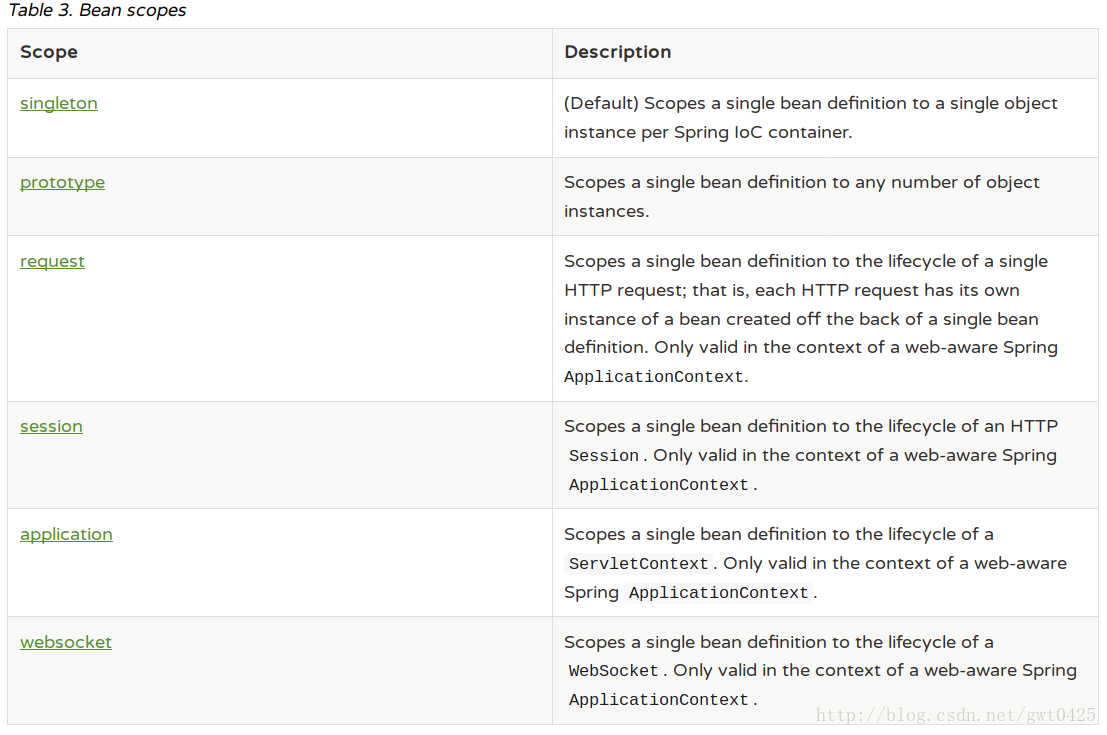Click the Description column header
This screenshot has height=735, width=1107.
pyautogui.click(x=618, y=52)
